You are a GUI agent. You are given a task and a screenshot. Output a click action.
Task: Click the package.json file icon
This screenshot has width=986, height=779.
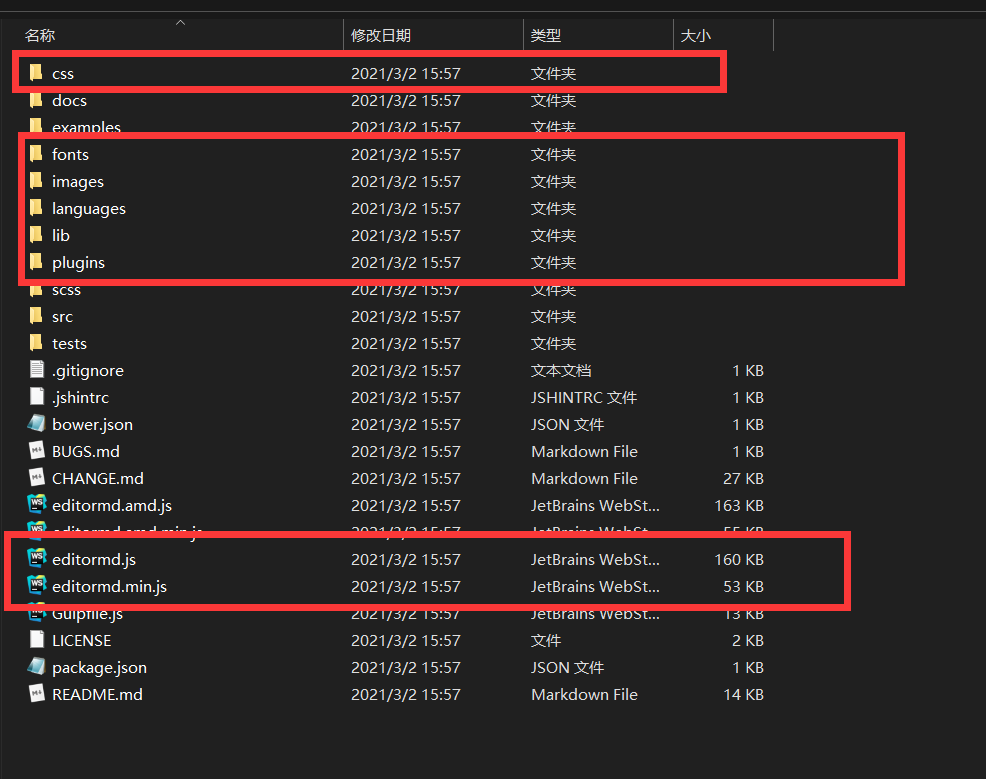(36, 666)
